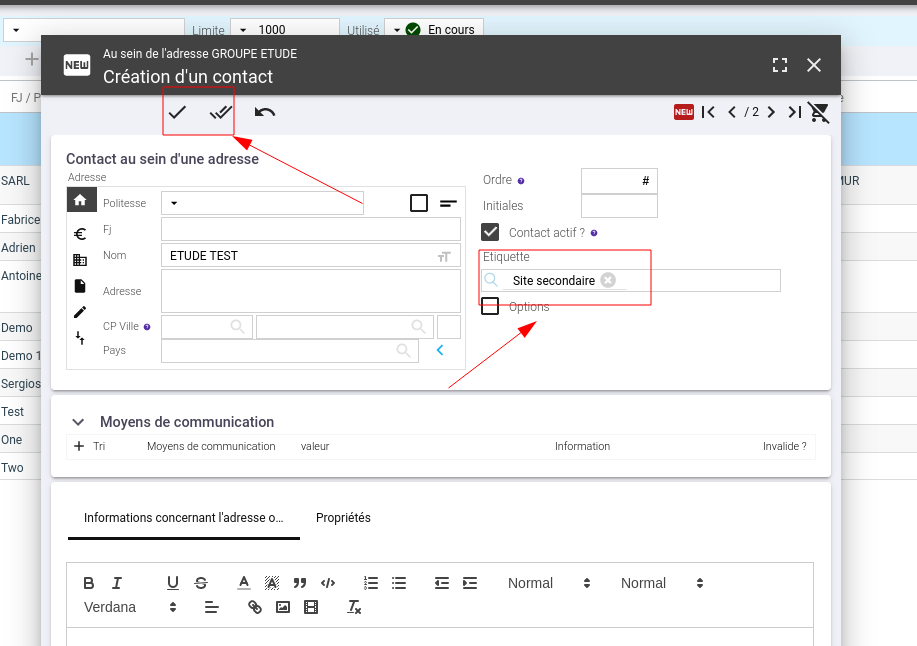Switch to the Propriétés tab
The image size is (917, 646).
click(343, 518)
